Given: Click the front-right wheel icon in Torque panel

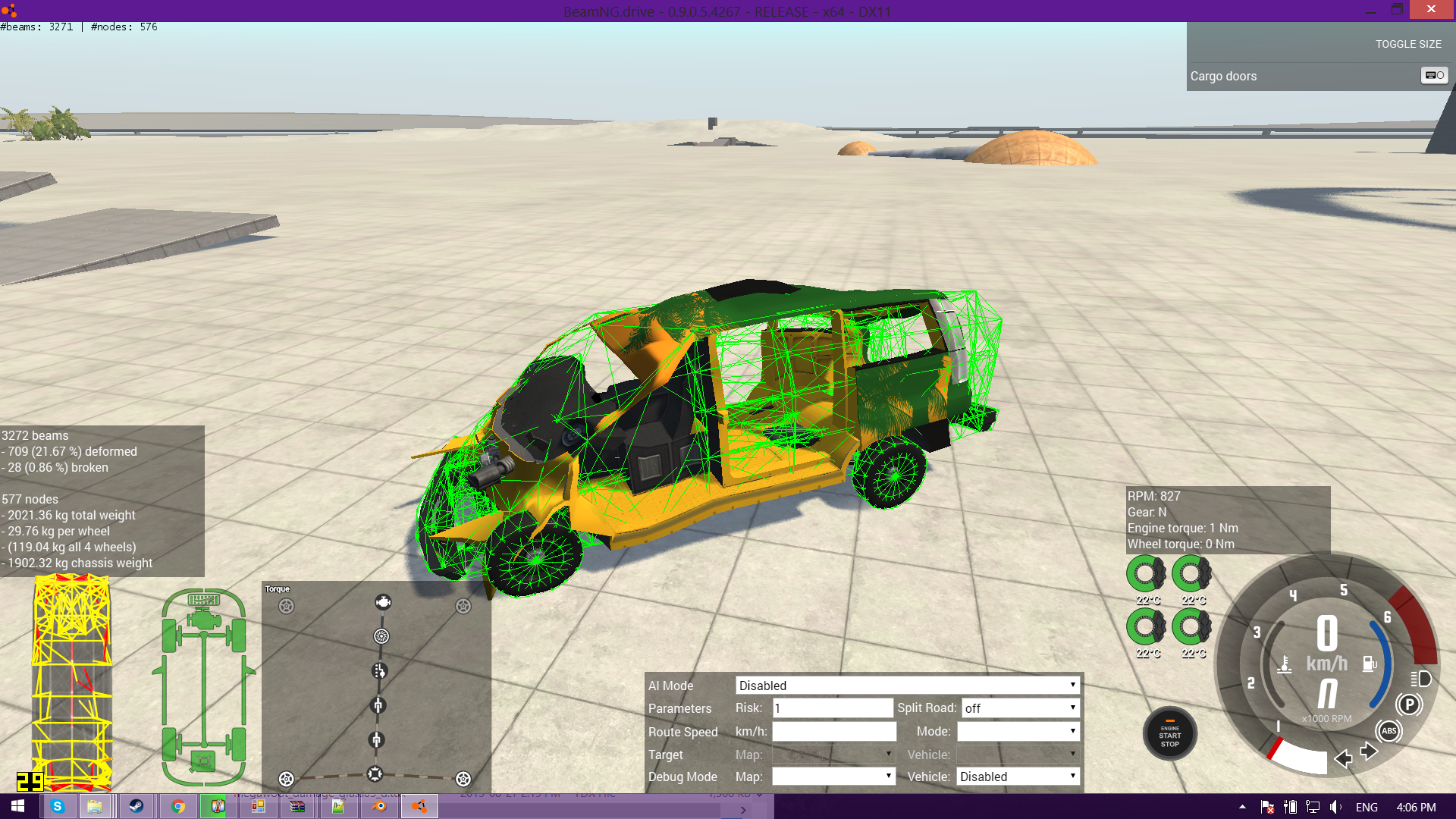Looking at the screenshot, I should point(463,606).
